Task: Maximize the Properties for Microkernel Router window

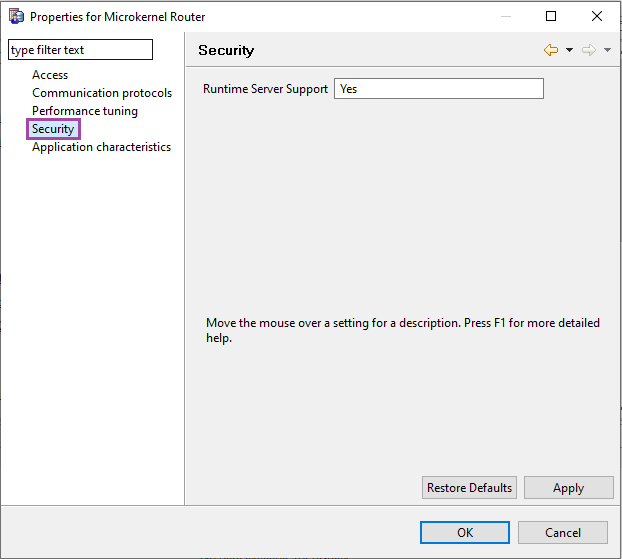Action: (551, 16)
